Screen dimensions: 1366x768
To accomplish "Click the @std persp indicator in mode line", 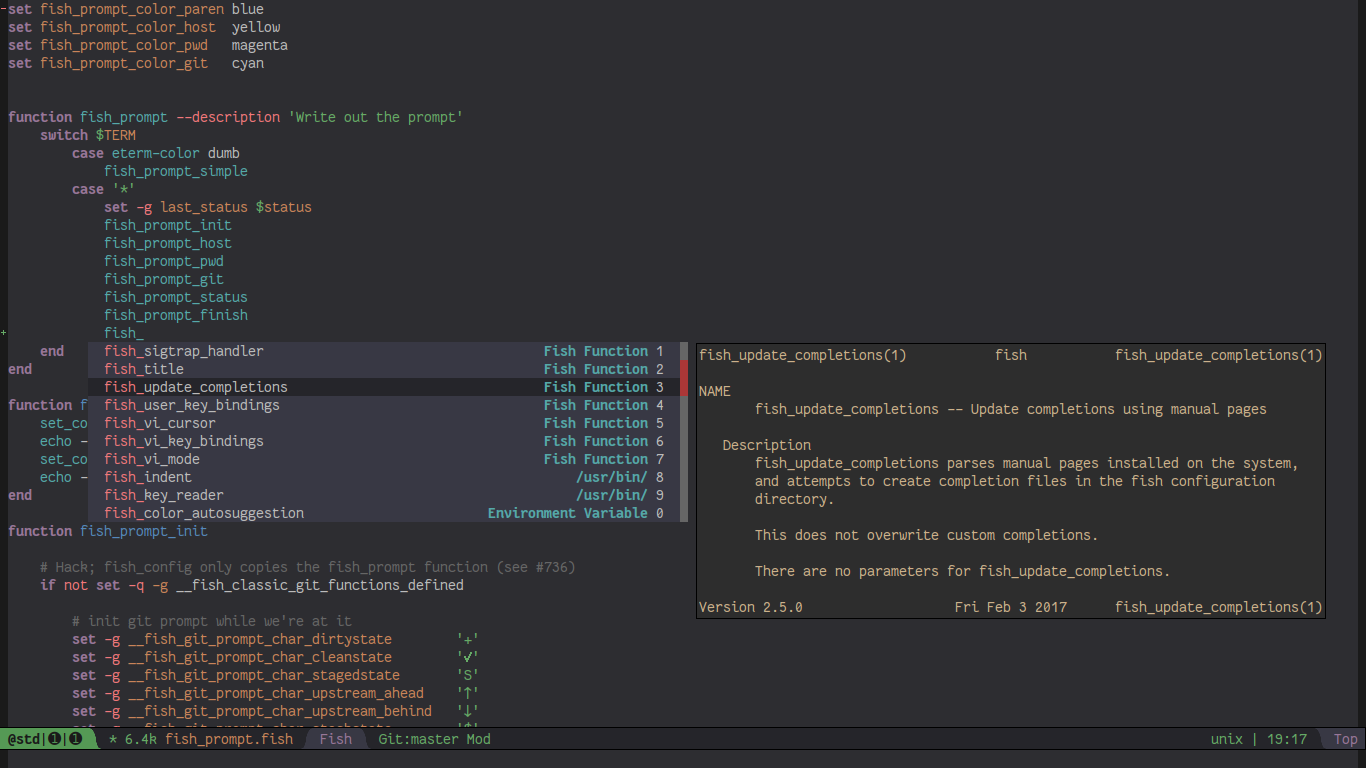I will [x=24, y=739].
